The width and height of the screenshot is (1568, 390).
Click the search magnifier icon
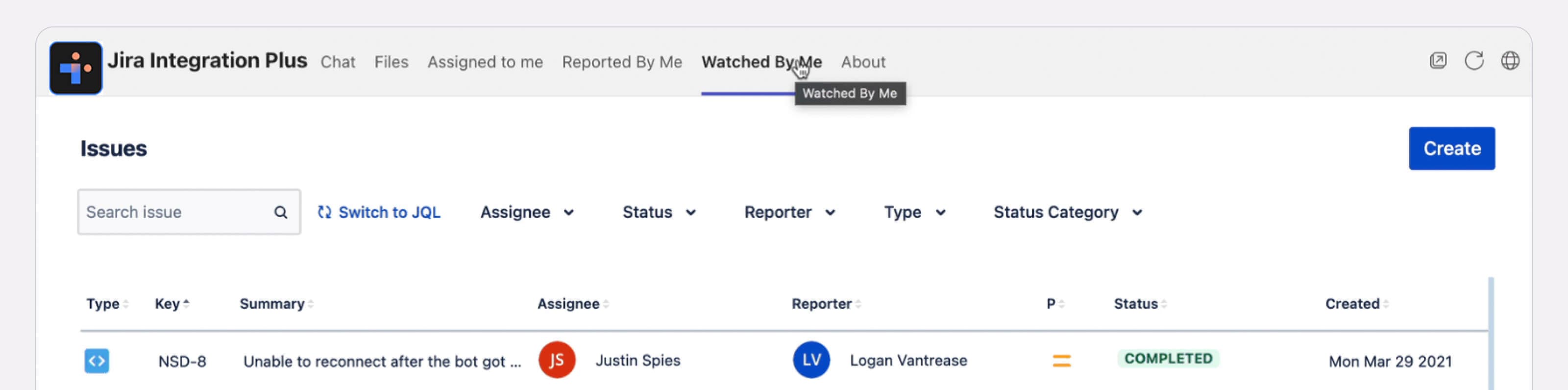(280, 212)
